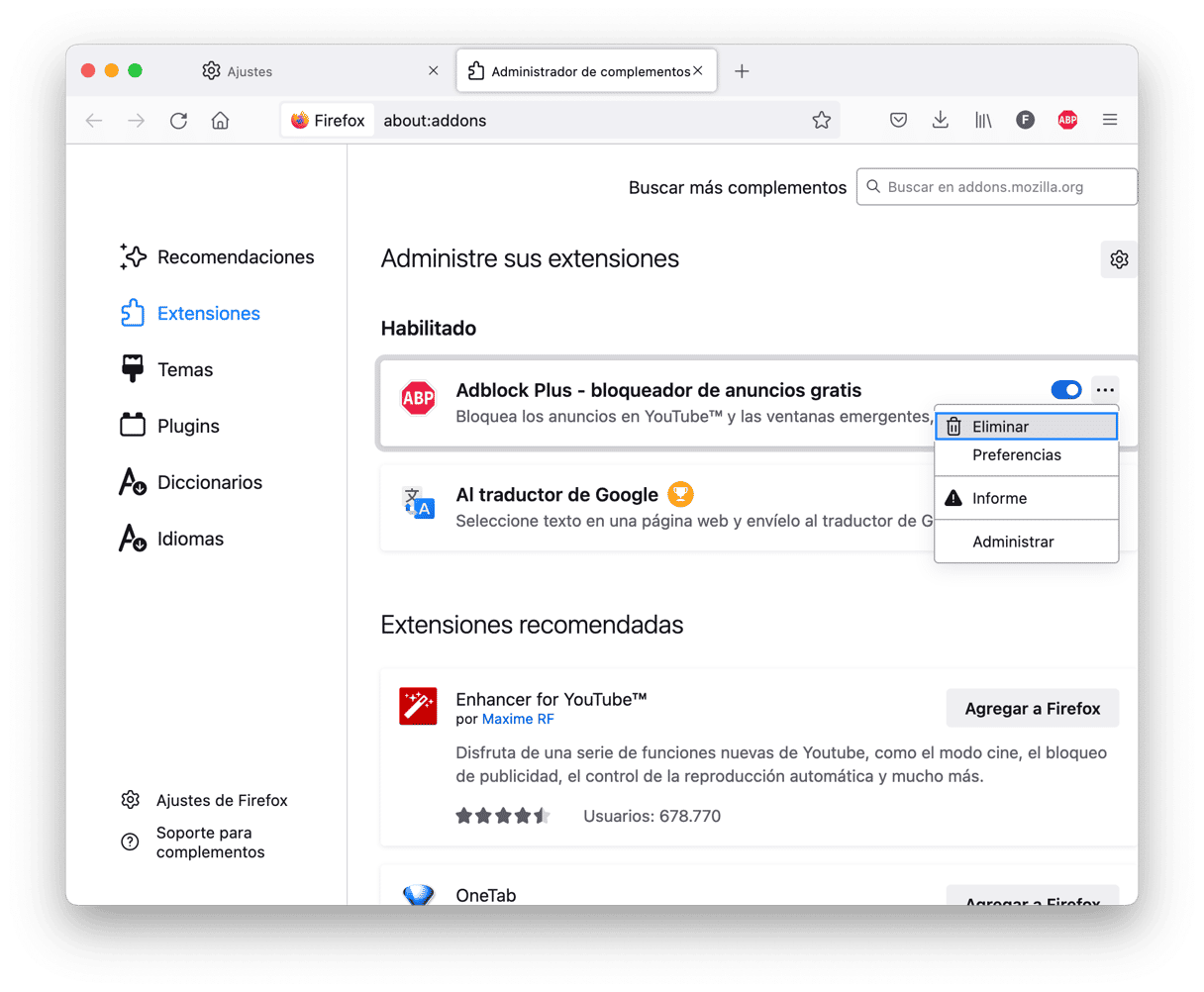Screen dimensions: 1204x992
Task: Open Diccionarios in the sidebar
Action: [x=191, y=483]
